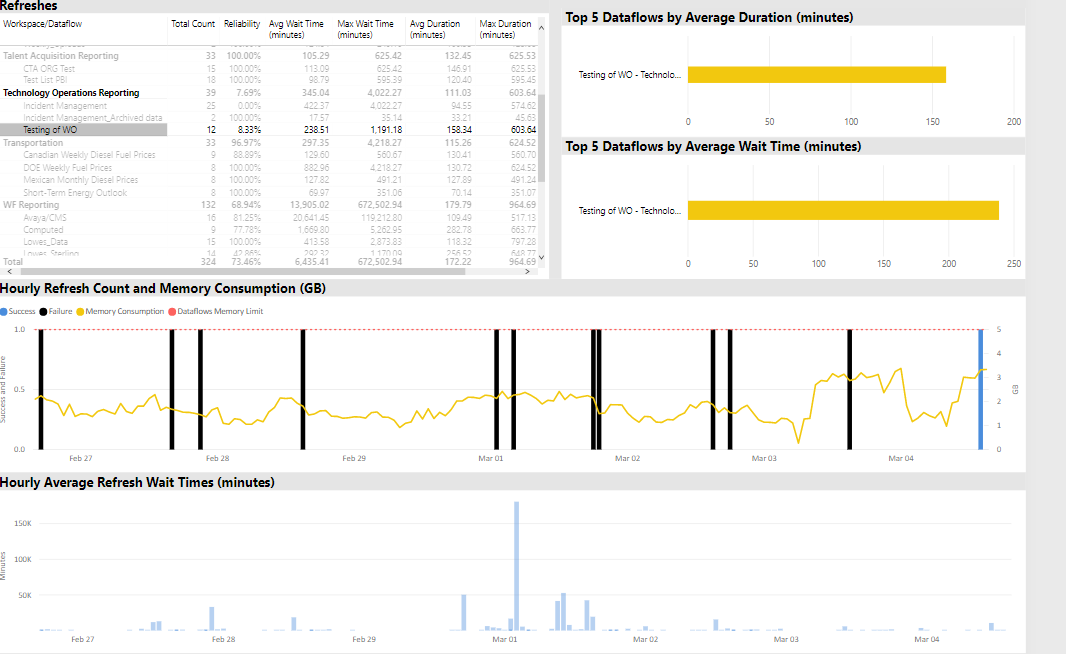Sort by Avg Wait Time column header
This screenshot has height=654, width=1066.
(x=296, y=29)
